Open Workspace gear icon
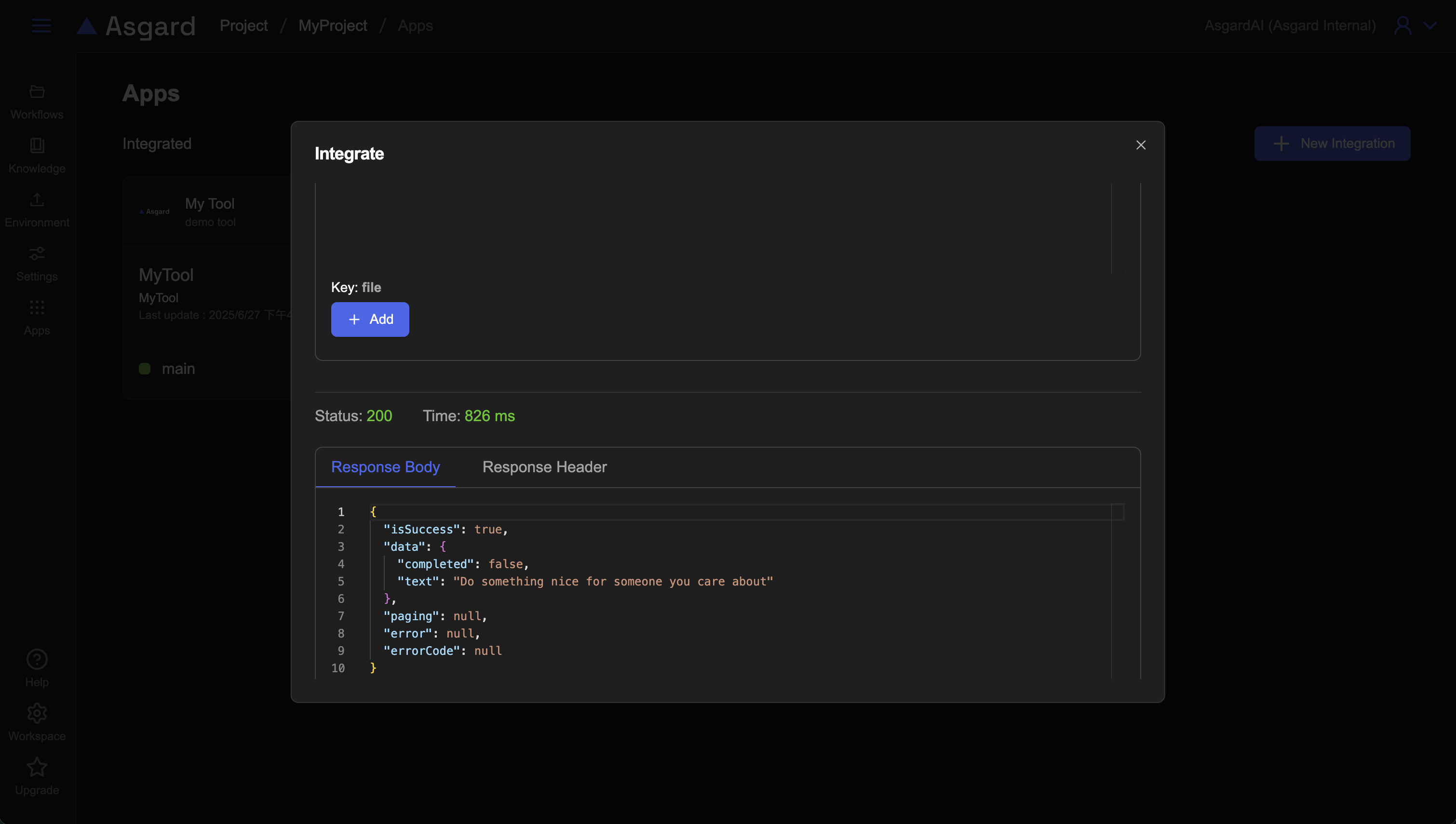This screenshot has height=824, width=1456. 37,713
